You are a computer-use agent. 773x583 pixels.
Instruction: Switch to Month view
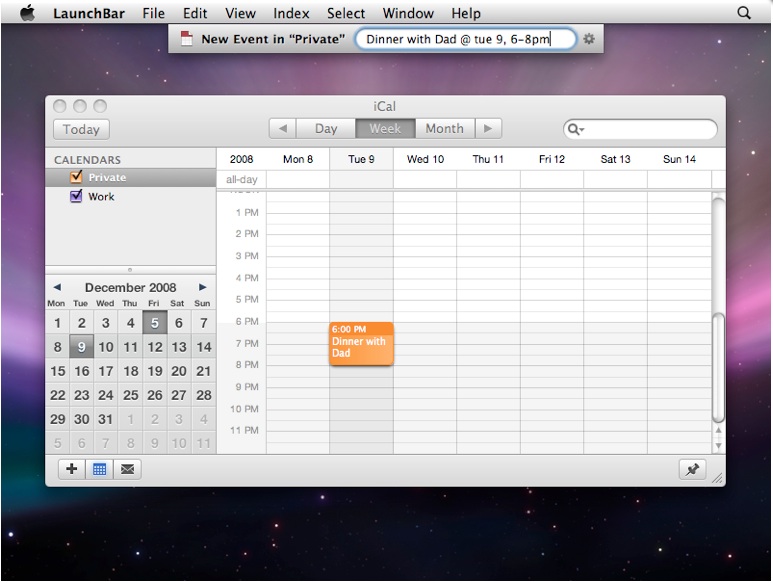[444, 128]
